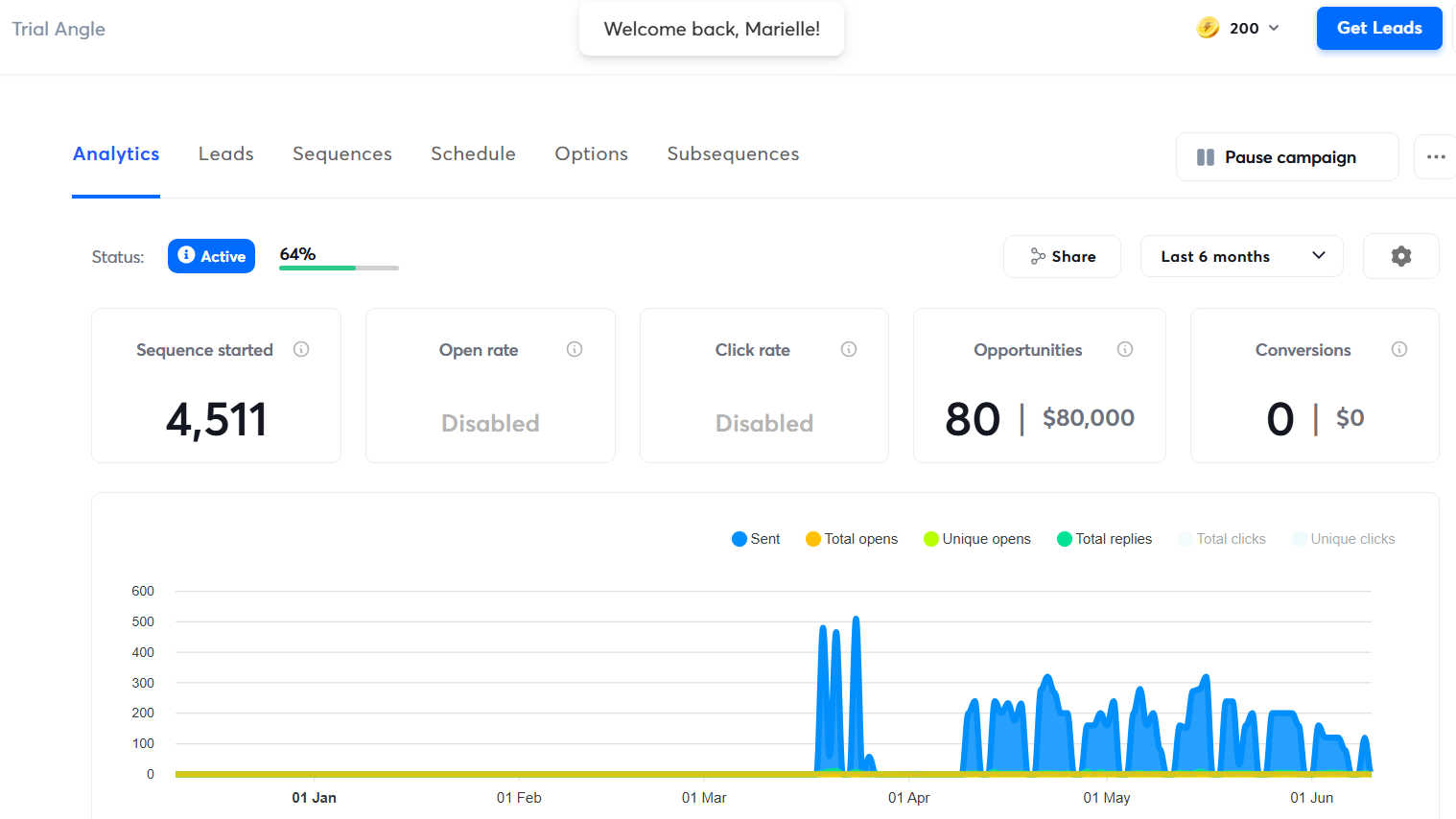Click the Sequence started info icon

[301, 349]
